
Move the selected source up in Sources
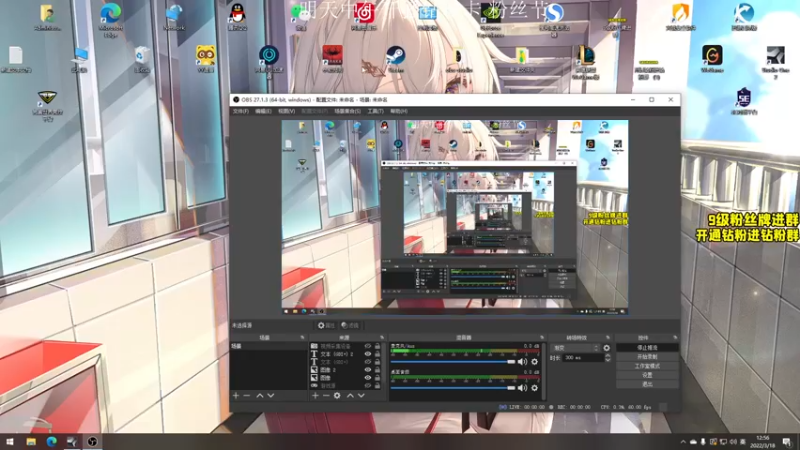350,395
